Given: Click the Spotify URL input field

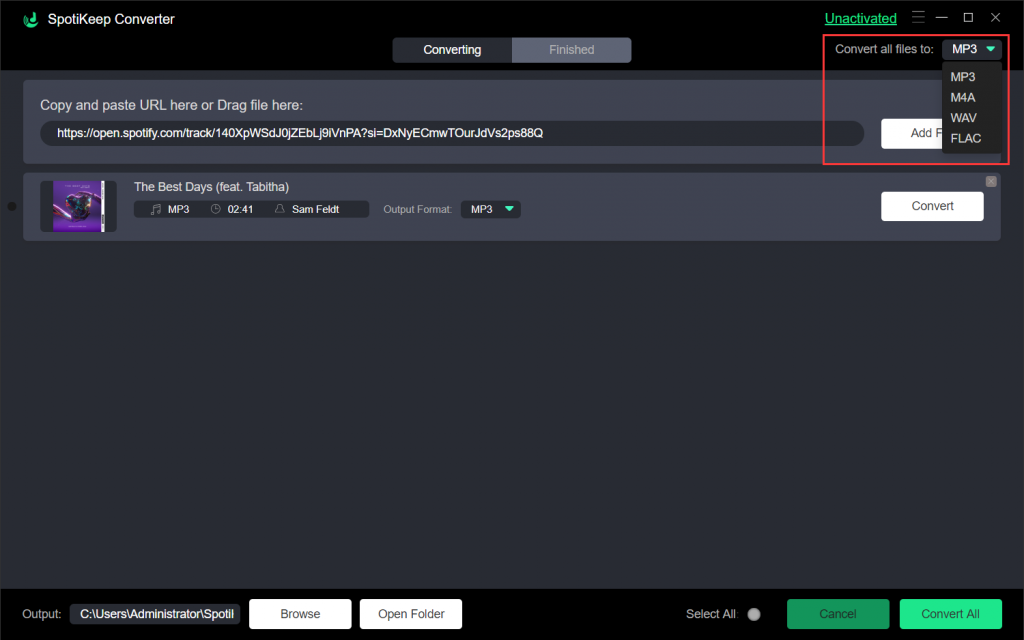Looking at the screenshot, I should (451, 133).
